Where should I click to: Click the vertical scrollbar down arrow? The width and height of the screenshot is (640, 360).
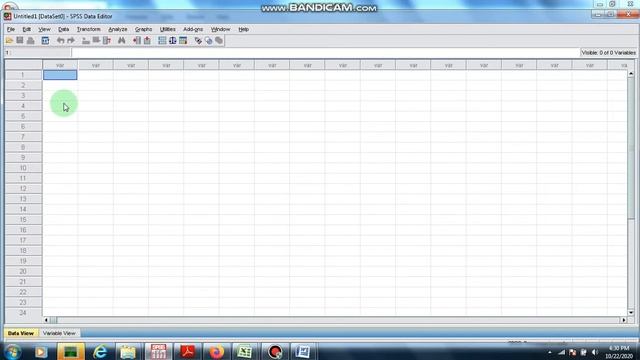click(x=631, y=313)
